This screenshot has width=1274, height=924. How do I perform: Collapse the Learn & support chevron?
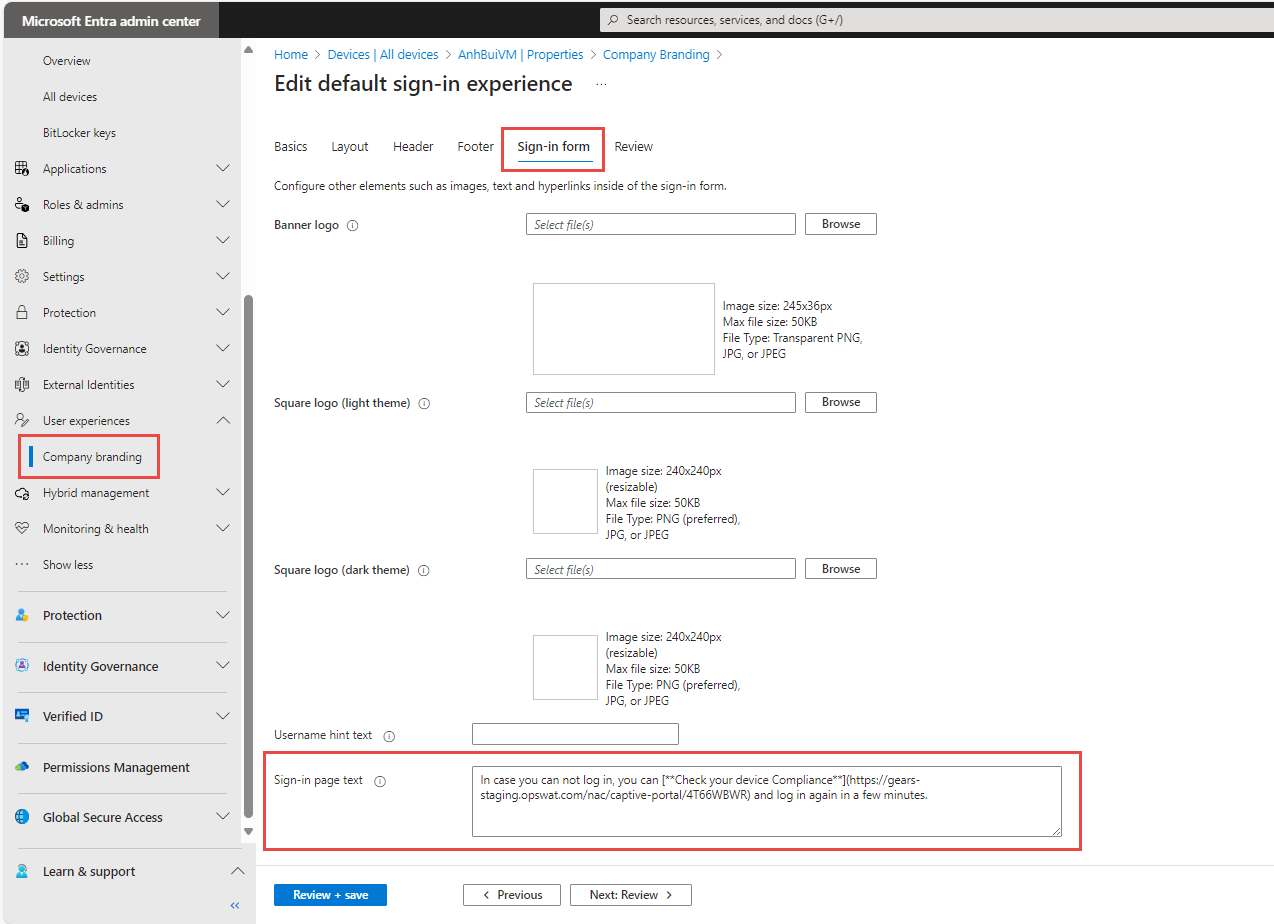pyautogui.click(x=237, y=871)
